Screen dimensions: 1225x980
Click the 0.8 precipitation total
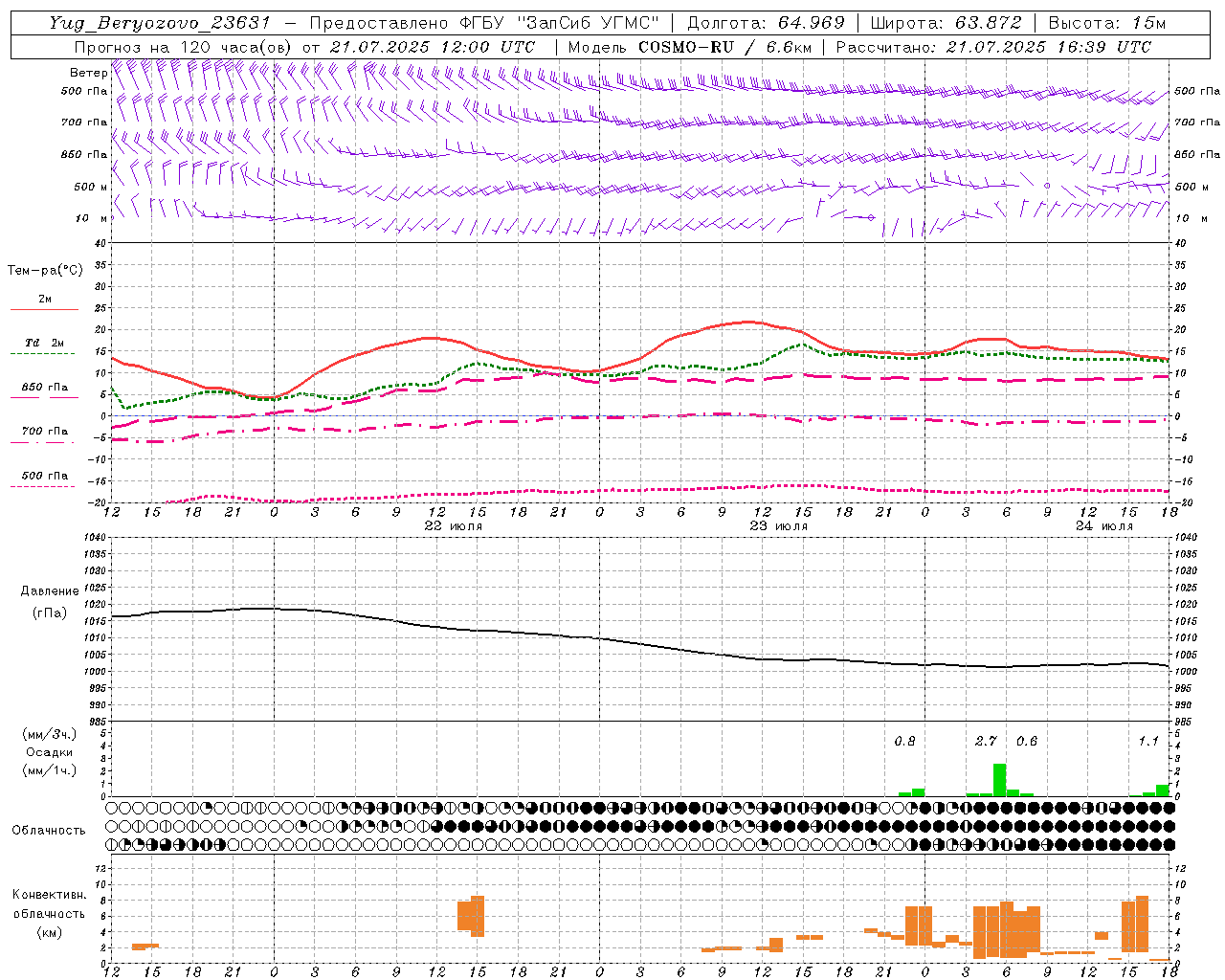point(904,741)
